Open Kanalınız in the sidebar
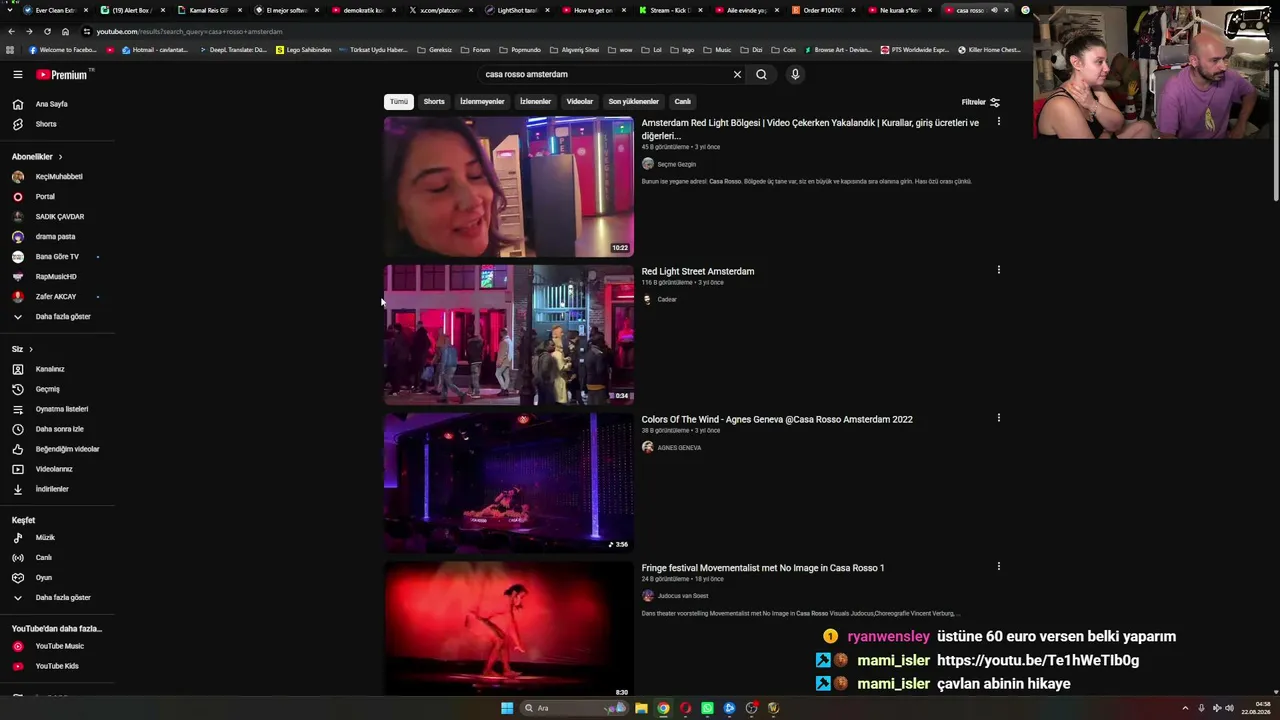 tap(50, 369)
